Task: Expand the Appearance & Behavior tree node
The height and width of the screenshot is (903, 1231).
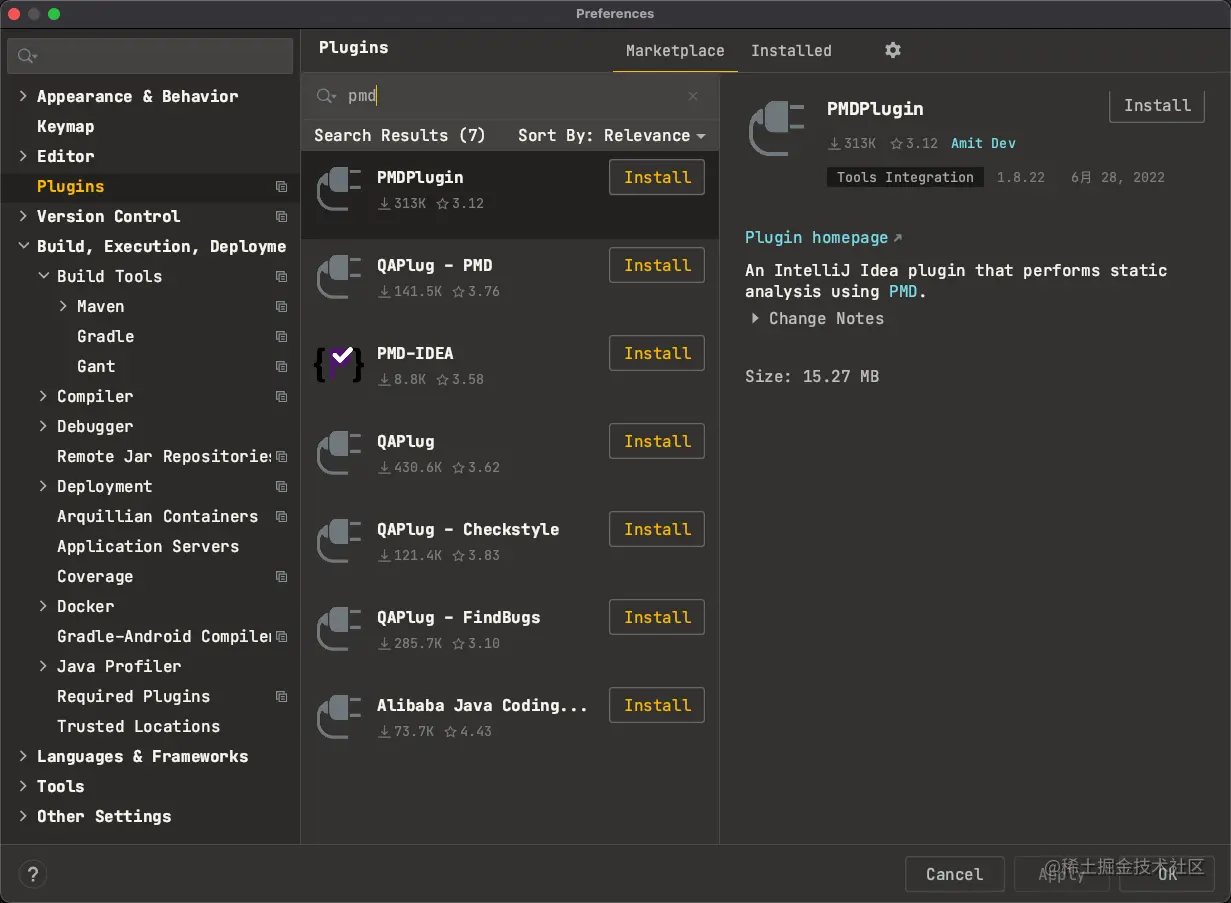Action: tap(23, 96)
